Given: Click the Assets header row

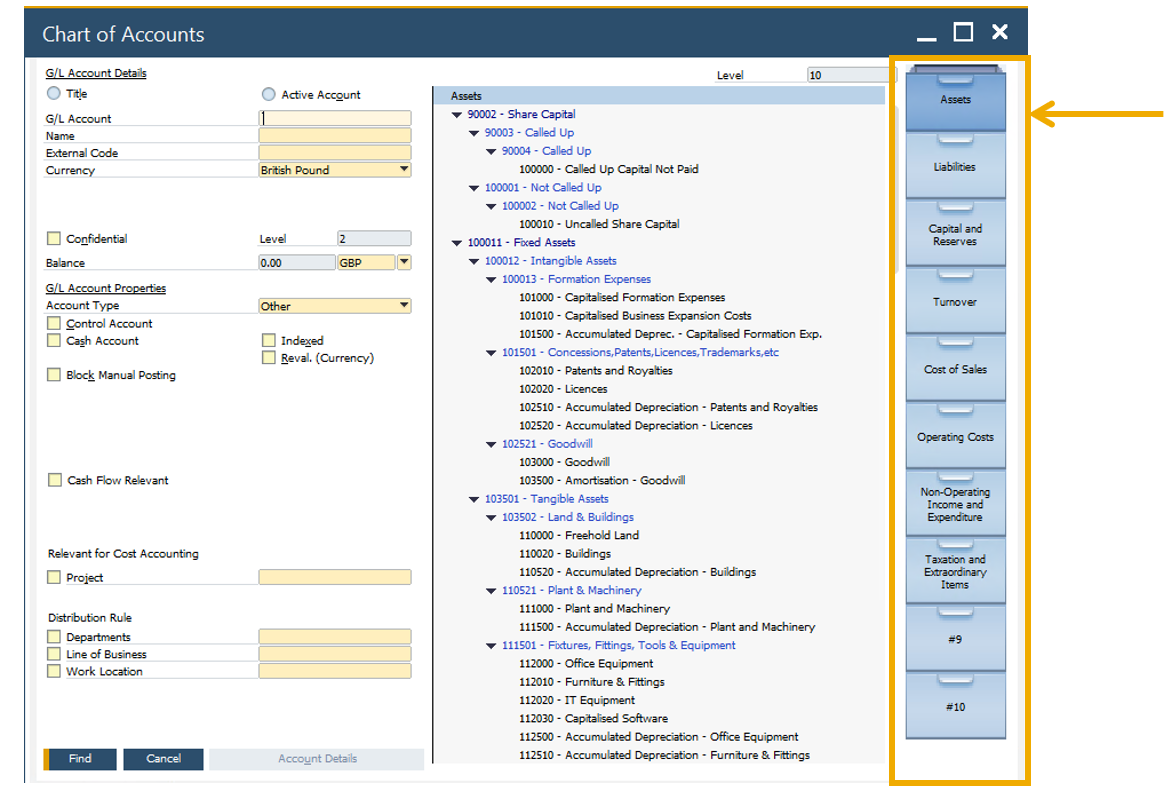Looking at the screenshot, I should tap(660, 96).
